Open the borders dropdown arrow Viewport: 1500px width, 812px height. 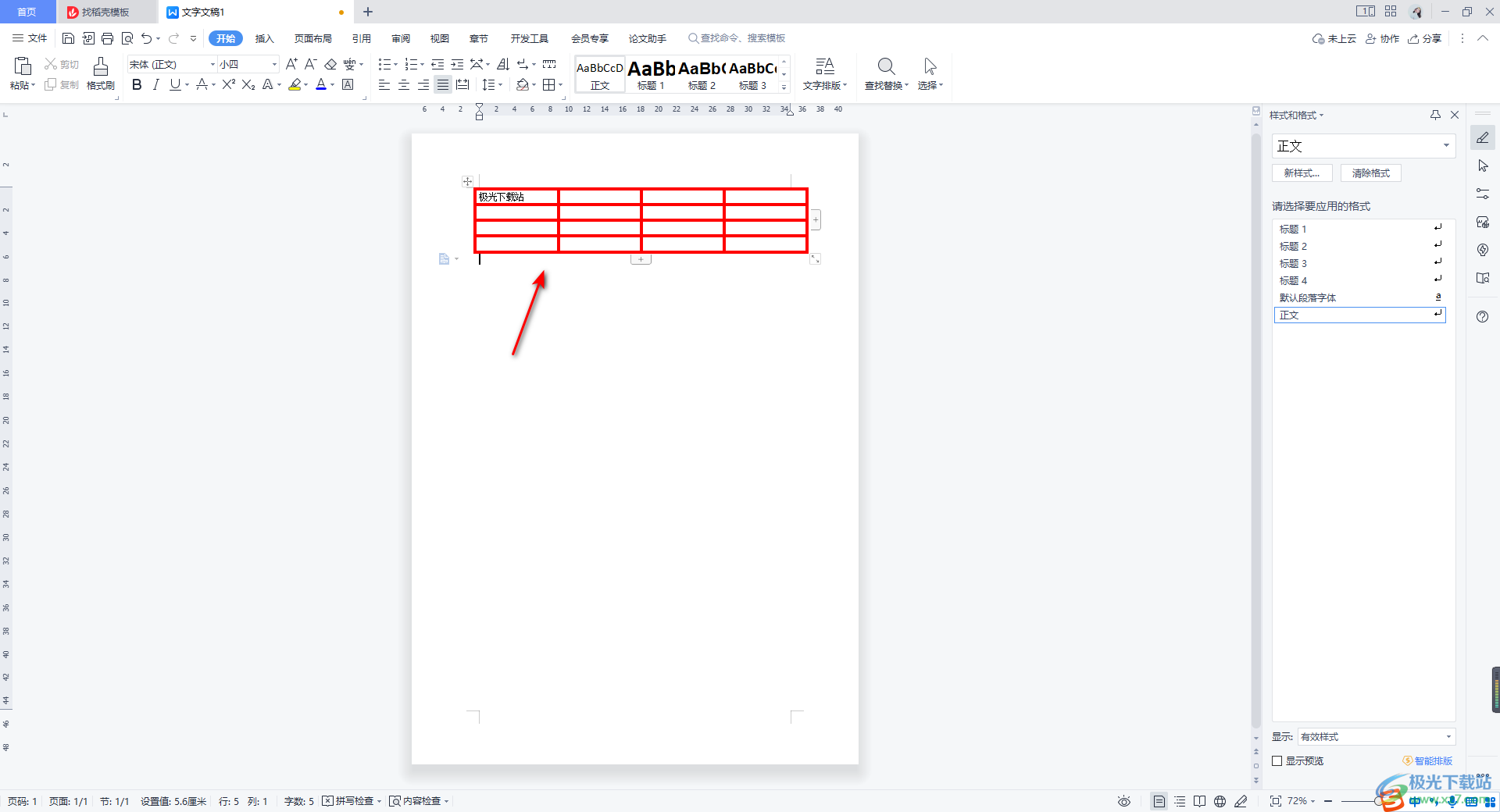(x=560, y=84)
